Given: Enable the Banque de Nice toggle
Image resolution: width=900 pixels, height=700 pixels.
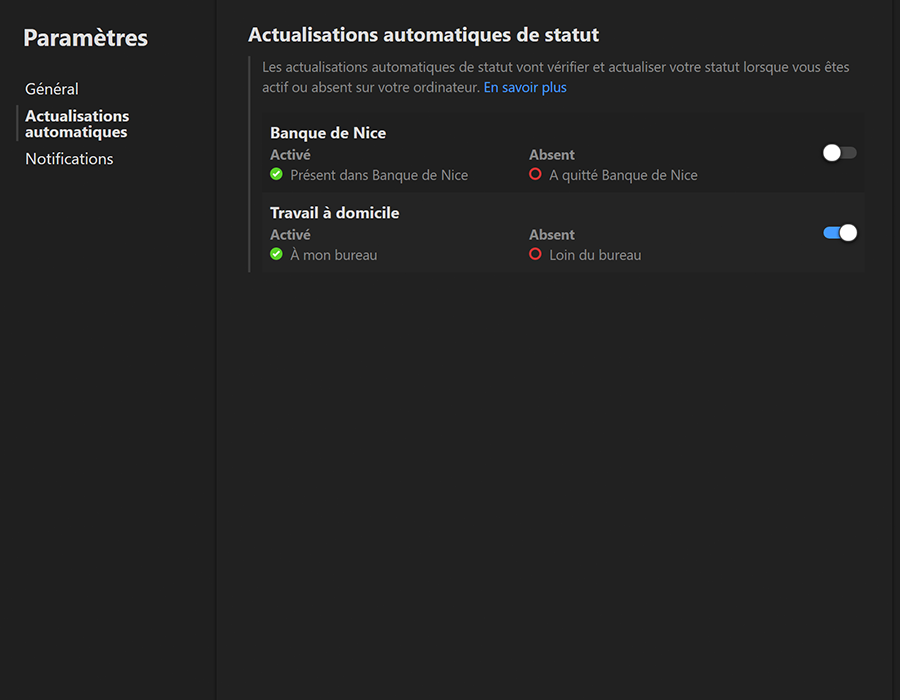Looking at the screenshot, I should 839,153.
